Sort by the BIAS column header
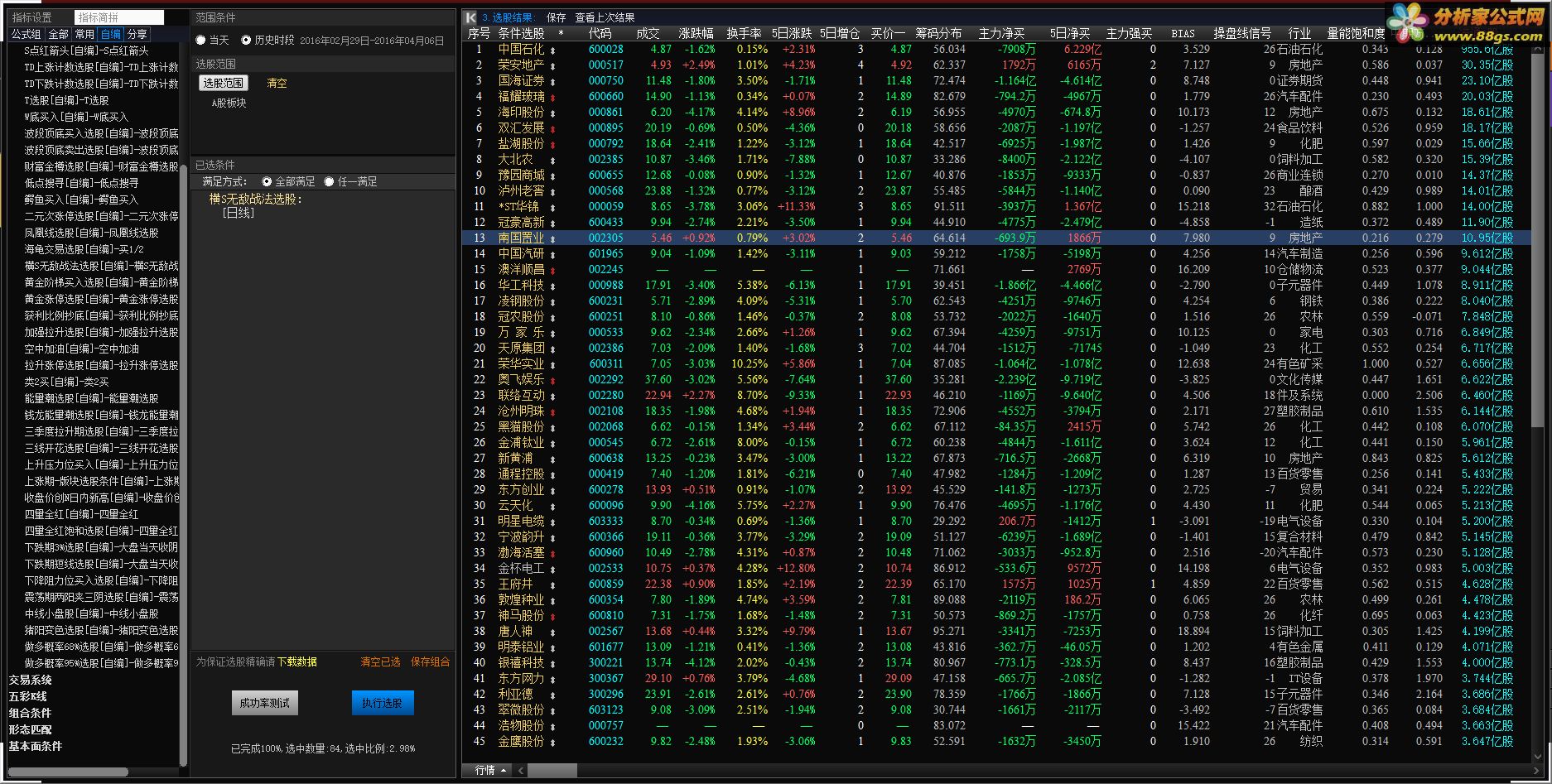Screen dimensions: 1552x784 (x=1183, y=34)
